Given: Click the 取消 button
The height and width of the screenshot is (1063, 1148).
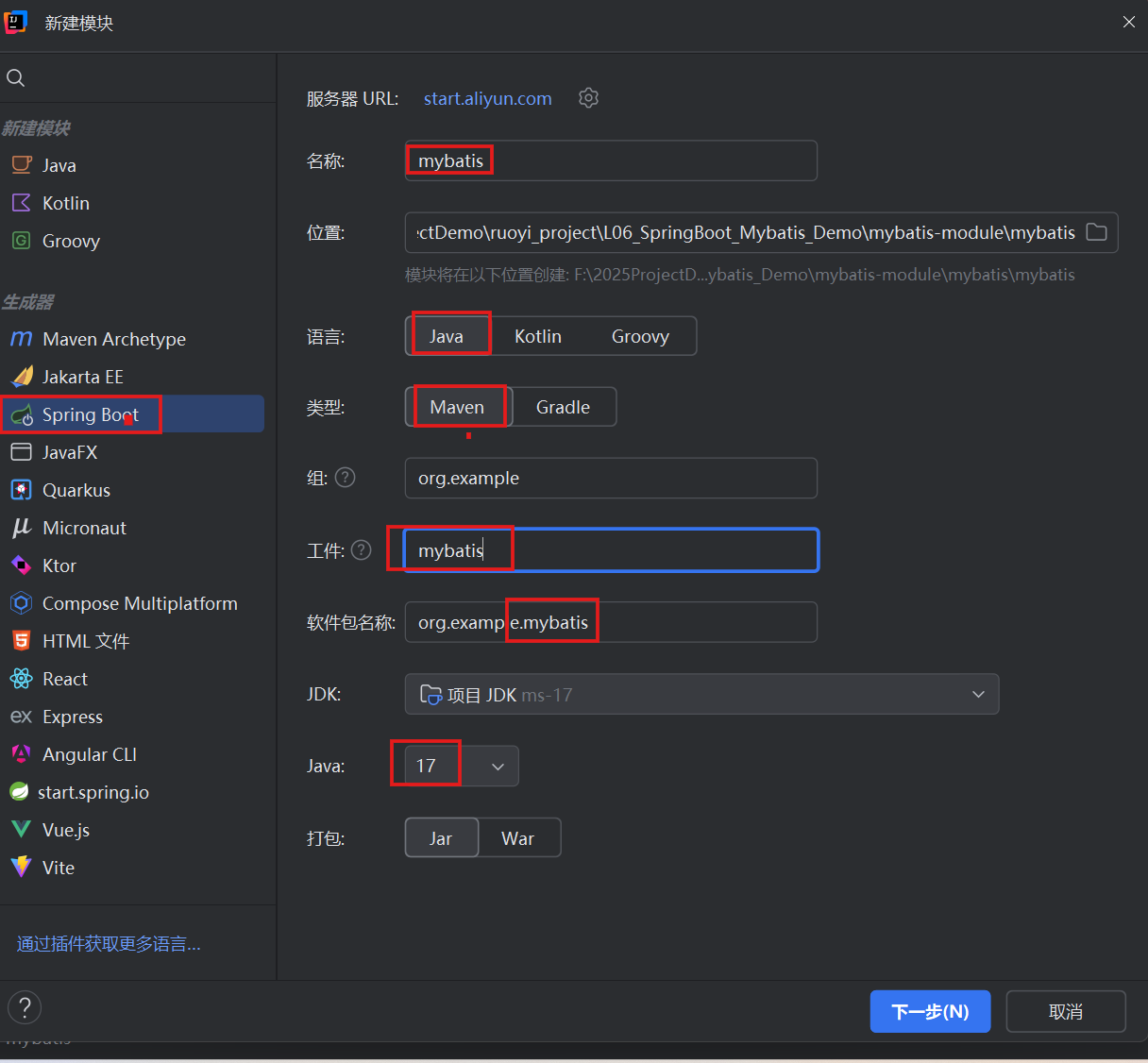Looking at the screenshot, I should 1066,1011.
